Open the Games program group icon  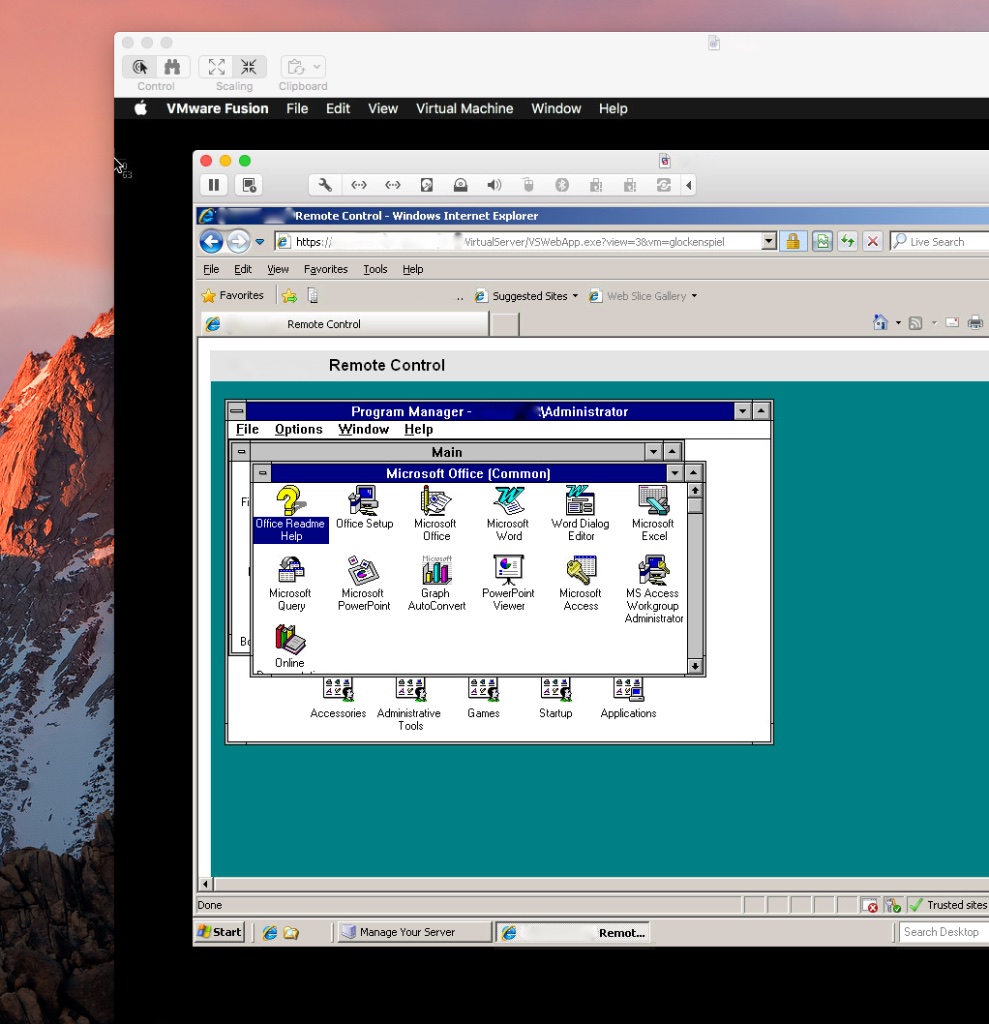click(483, 691)
